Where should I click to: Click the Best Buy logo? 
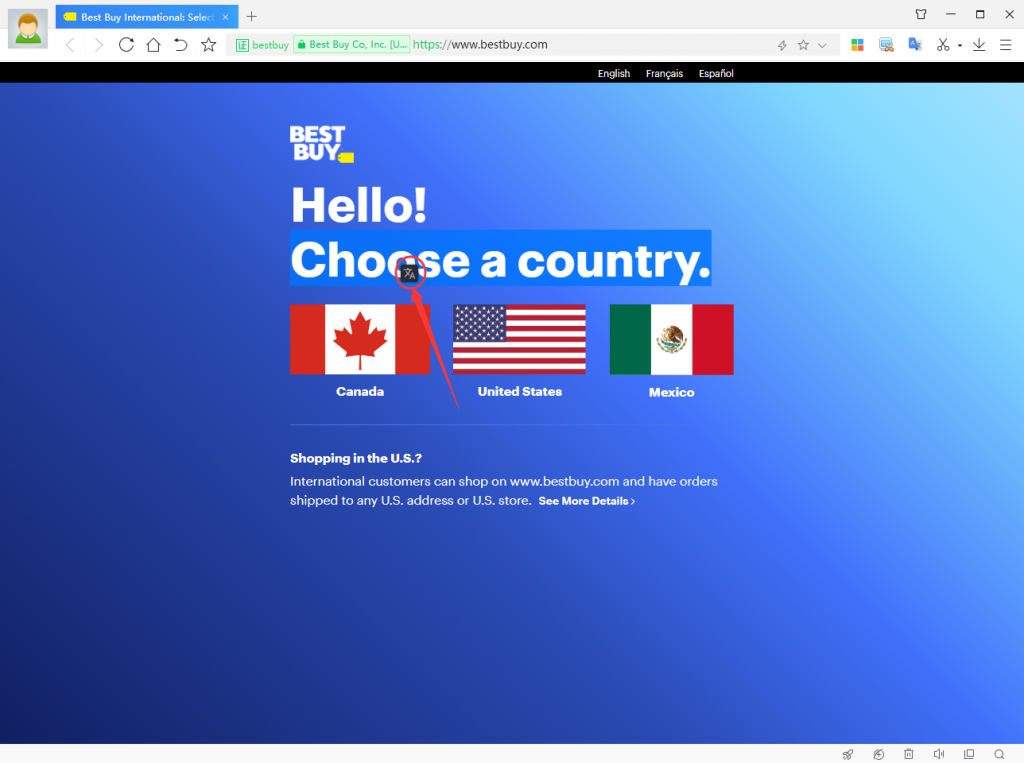pos(321,144)
